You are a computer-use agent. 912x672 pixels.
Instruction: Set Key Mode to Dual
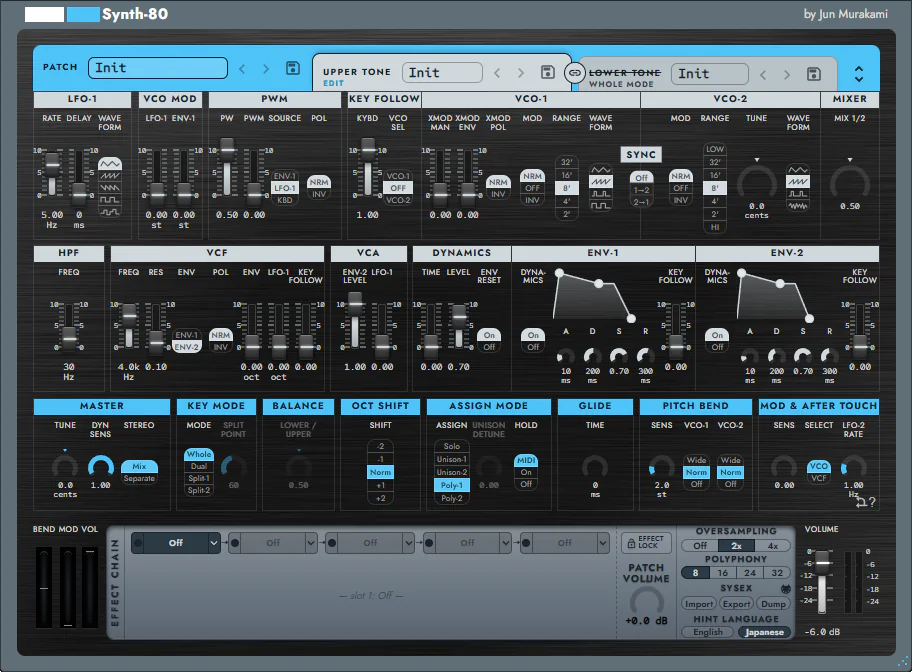point(199,467)
